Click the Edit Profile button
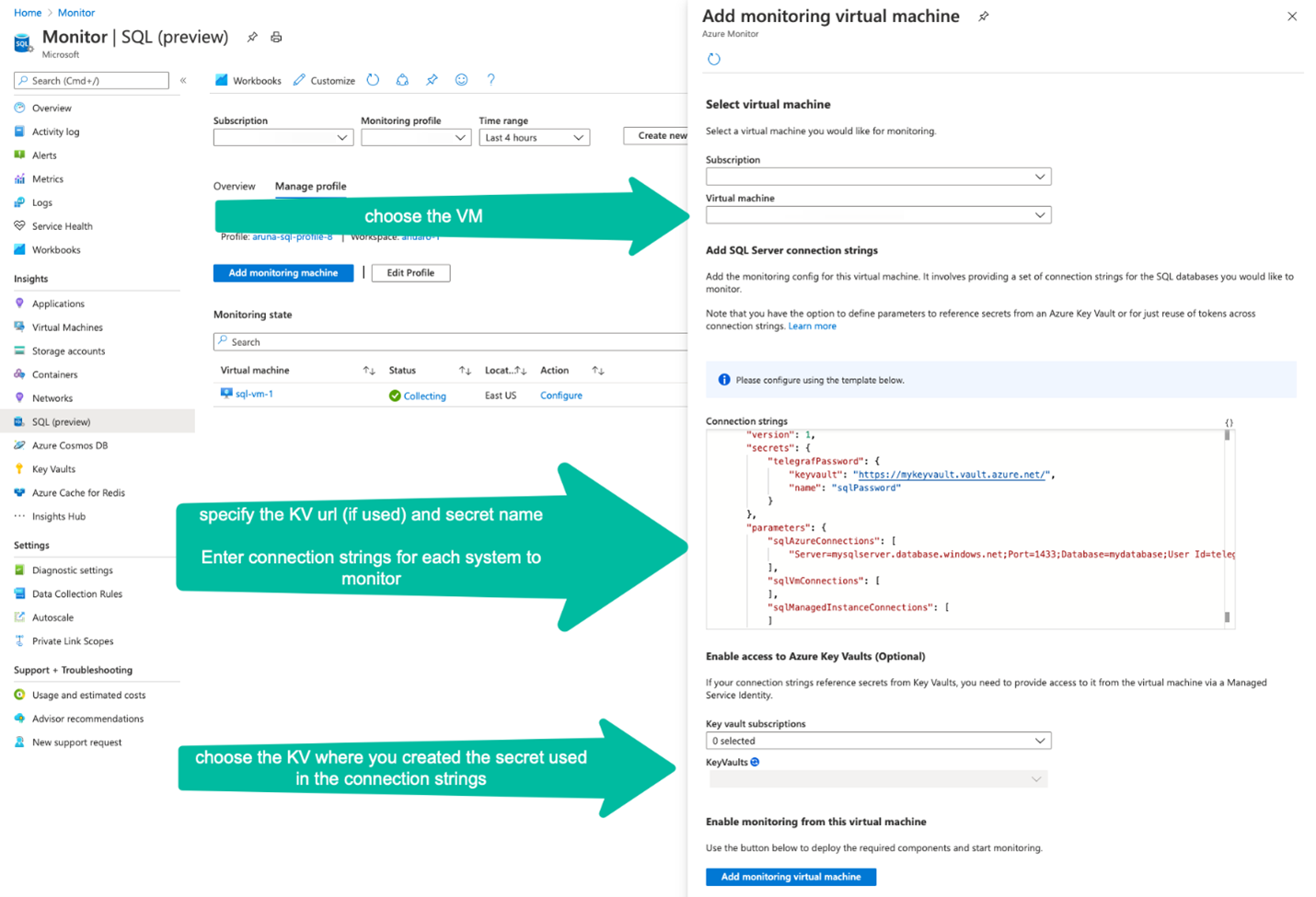 pyautogui.click(x=410, y=273)
